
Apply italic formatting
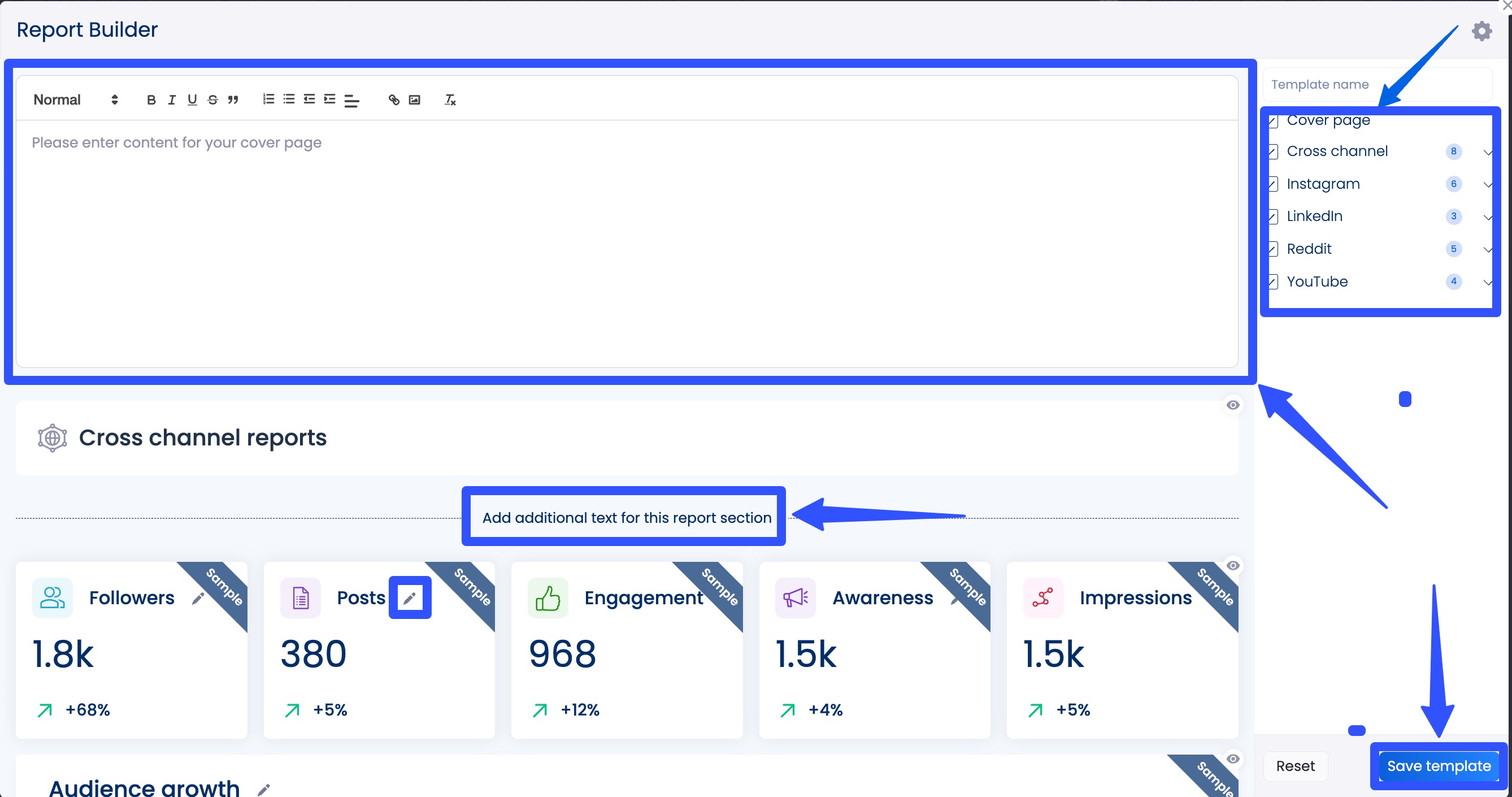(171, 100)
